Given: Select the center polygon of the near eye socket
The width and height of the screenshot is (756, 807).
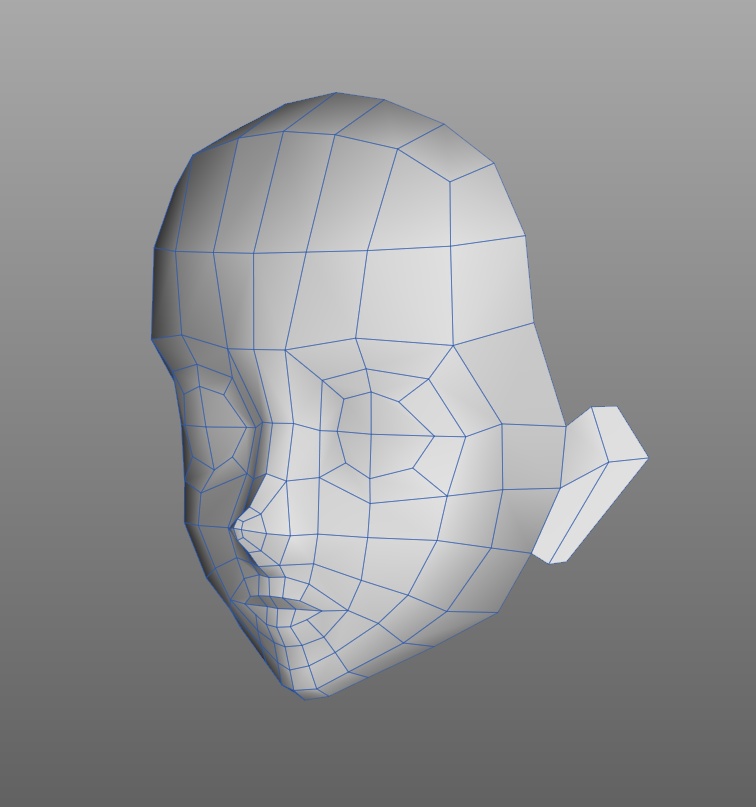Looking at the screenshot, I should pos(383,435).
